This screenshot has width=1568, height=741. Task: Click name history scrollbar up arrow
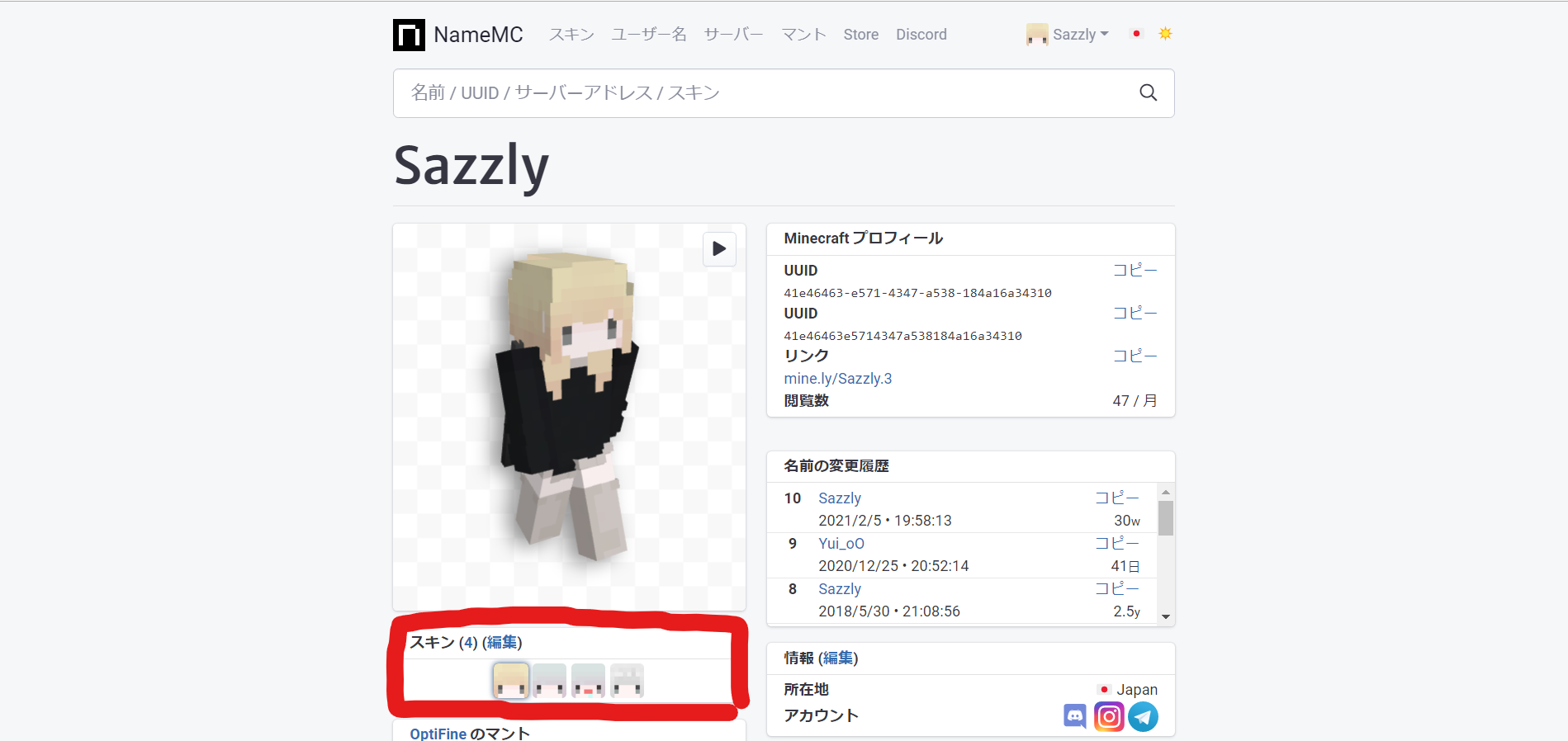1166,492
